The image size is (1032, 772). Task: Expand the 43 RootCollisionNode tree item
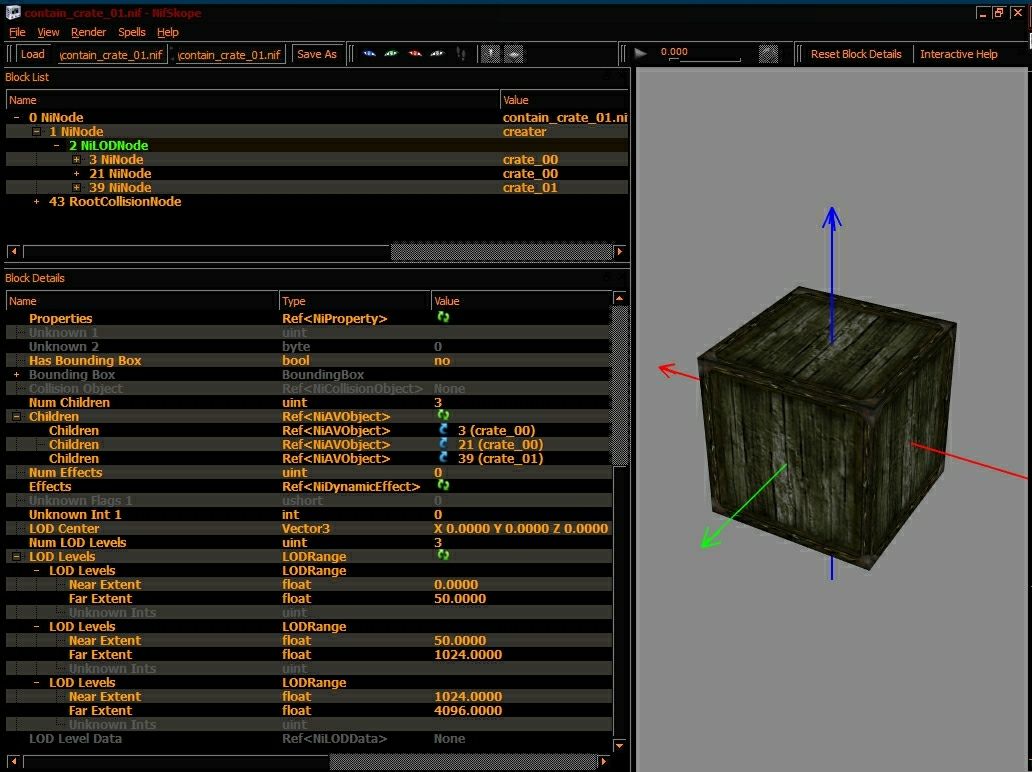pyautogui.click(x=36, y=202)
